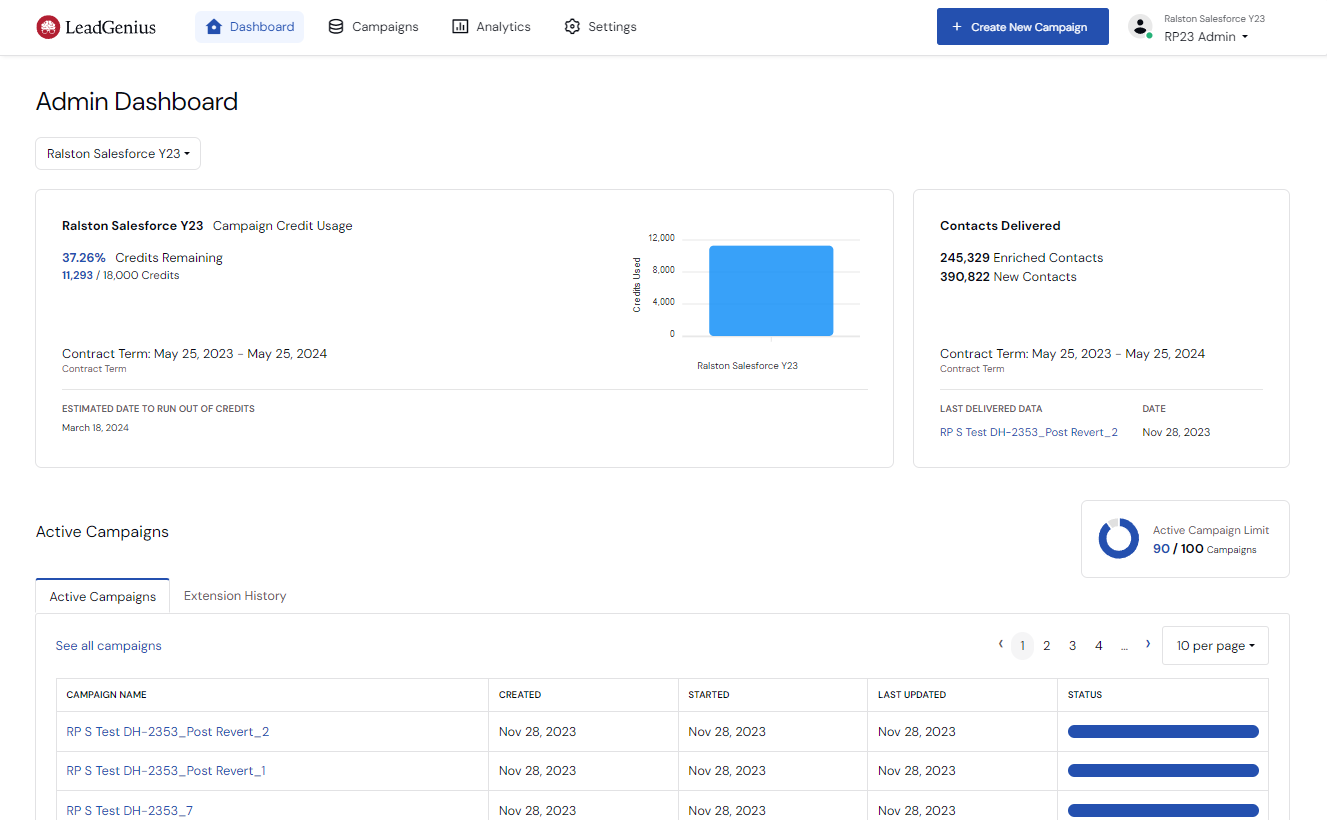The height and width of the screenshot is (820, 1327).
Task: Click the user avatar icon
Action: click(1140, 27)
